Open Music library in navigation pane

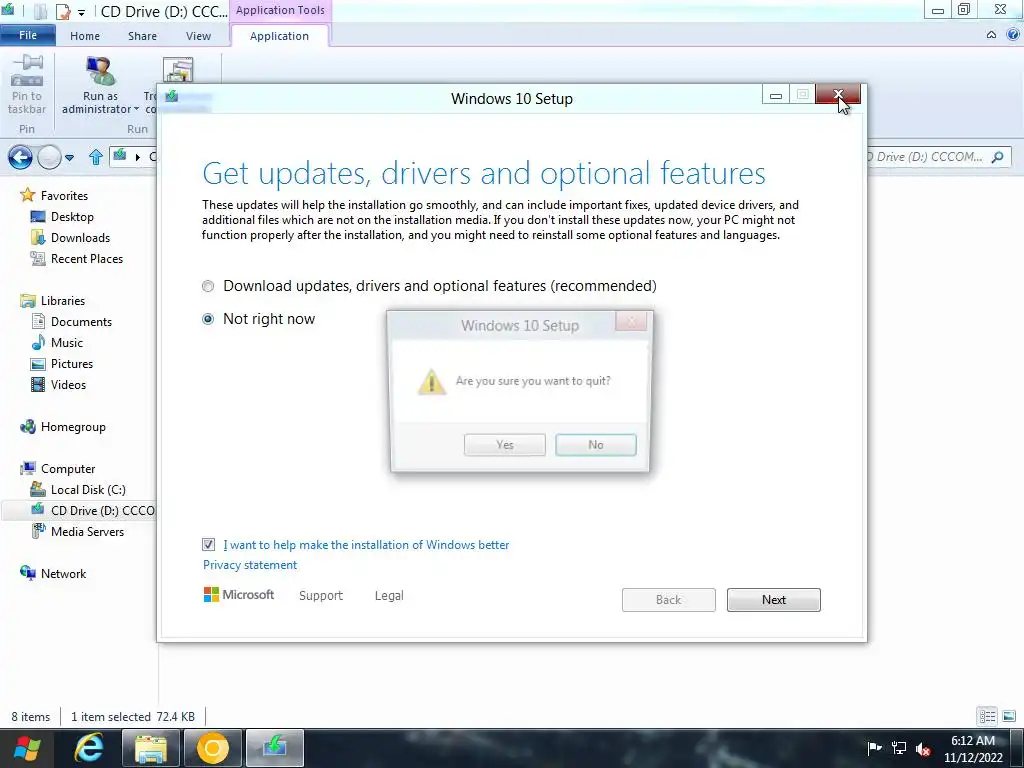[x=57, y=342]
